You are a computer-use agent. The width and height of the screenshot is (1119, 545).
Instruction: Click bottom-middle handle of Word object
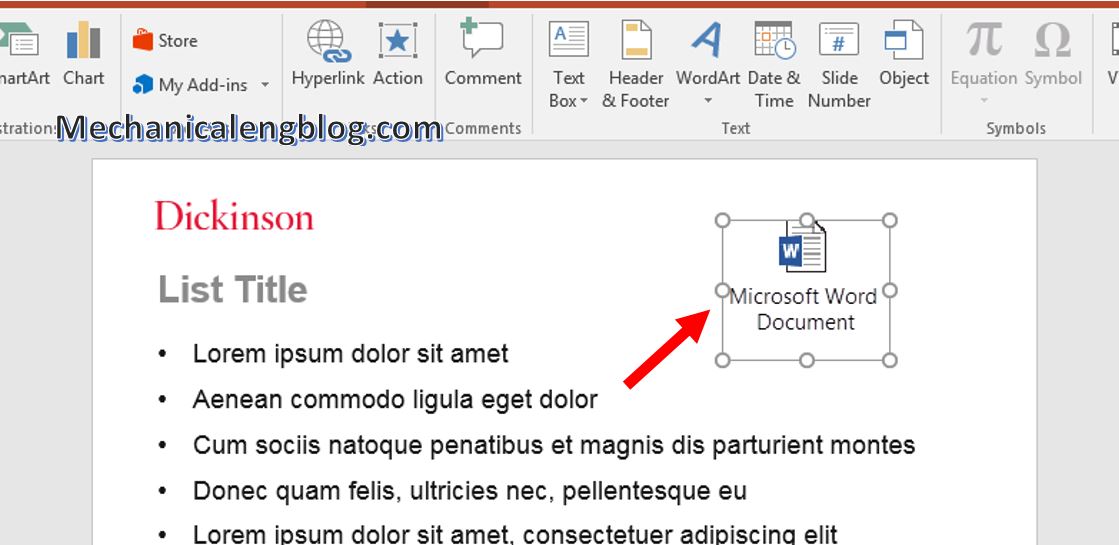[806, 360]
